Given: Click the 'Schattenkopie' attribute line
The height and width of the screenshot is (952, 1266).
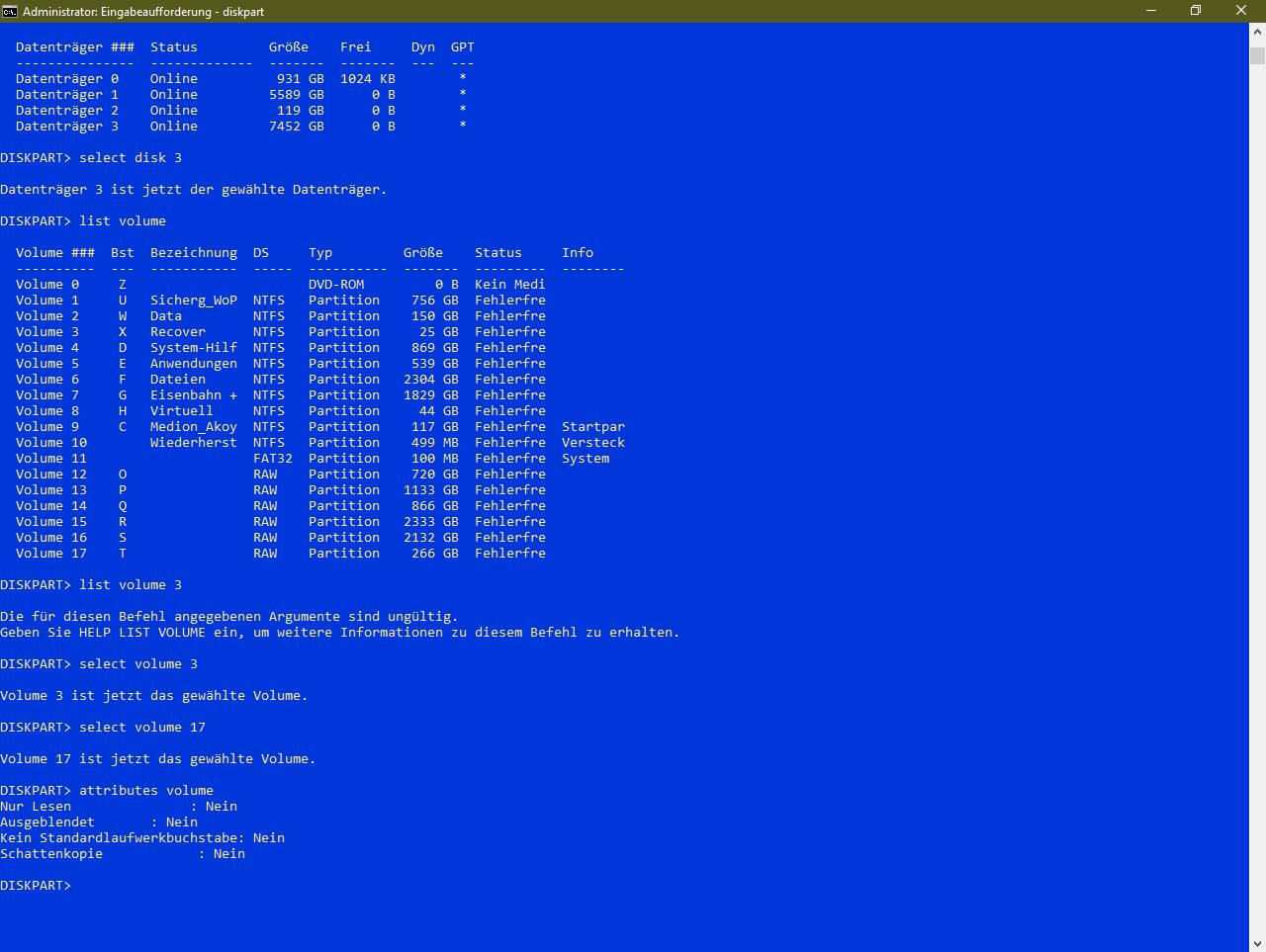Looking at the screenshot, I should pos(123,854).
